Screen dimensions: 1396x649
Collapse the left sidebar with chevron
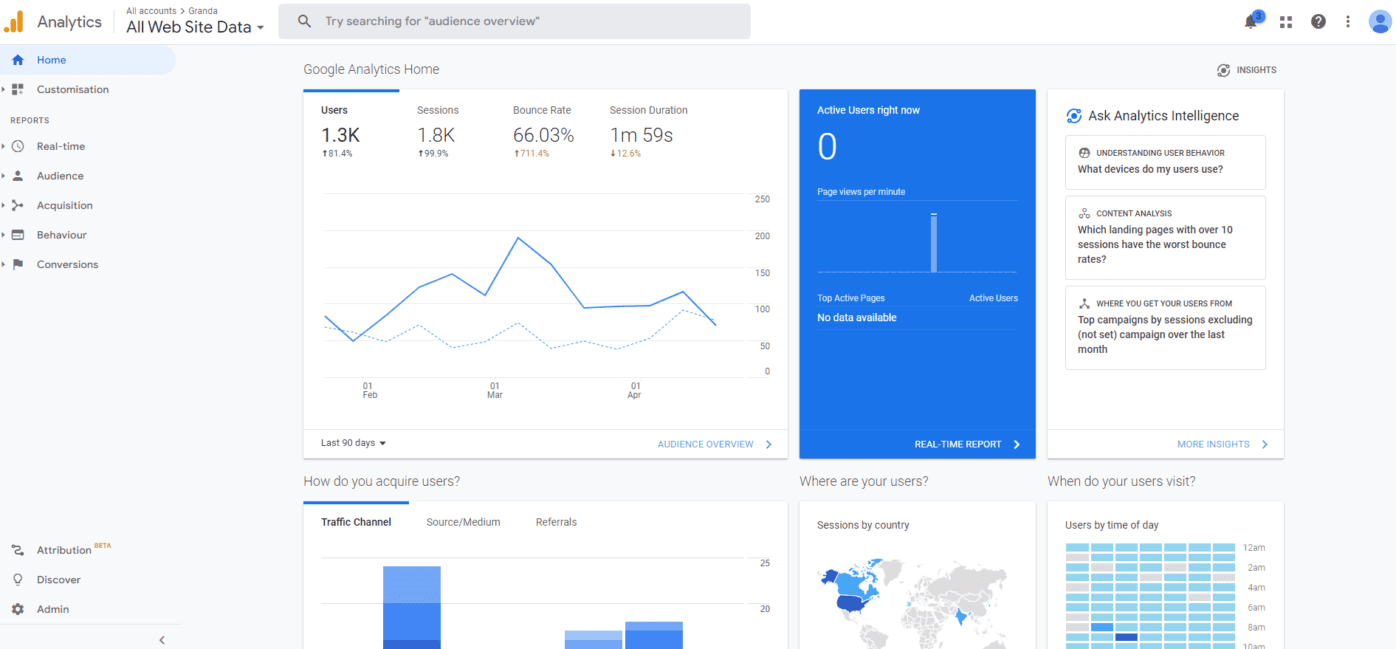tap(162, 639)
